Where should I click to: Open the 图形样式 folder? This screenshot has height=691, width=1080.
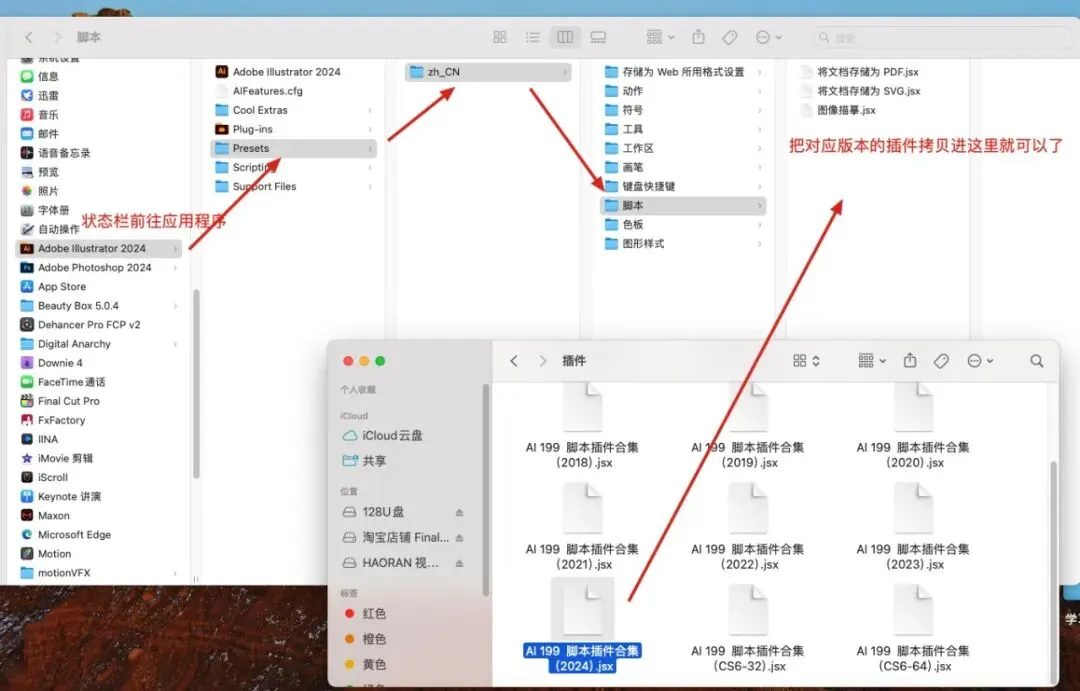(x=683, y=243)
